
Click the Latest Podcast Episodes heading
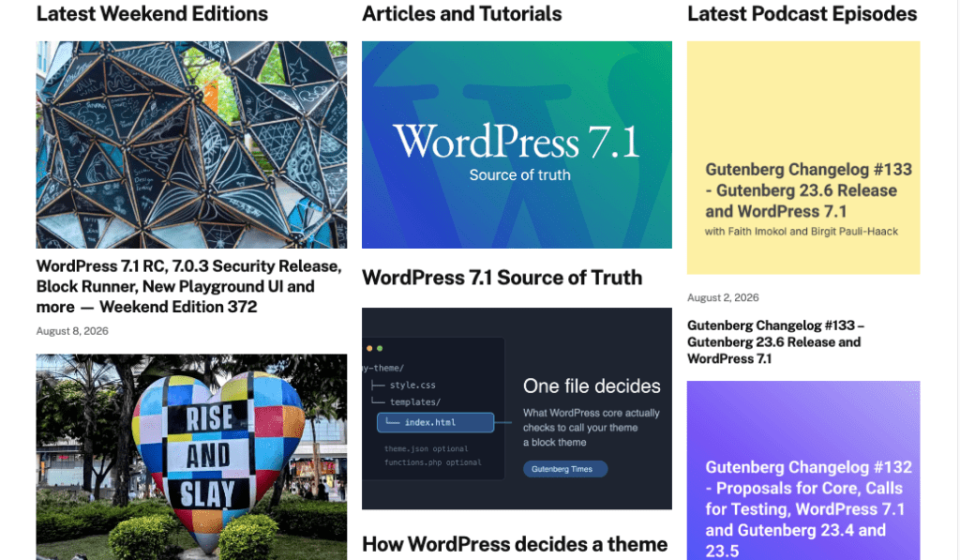[x=802, y=13]
